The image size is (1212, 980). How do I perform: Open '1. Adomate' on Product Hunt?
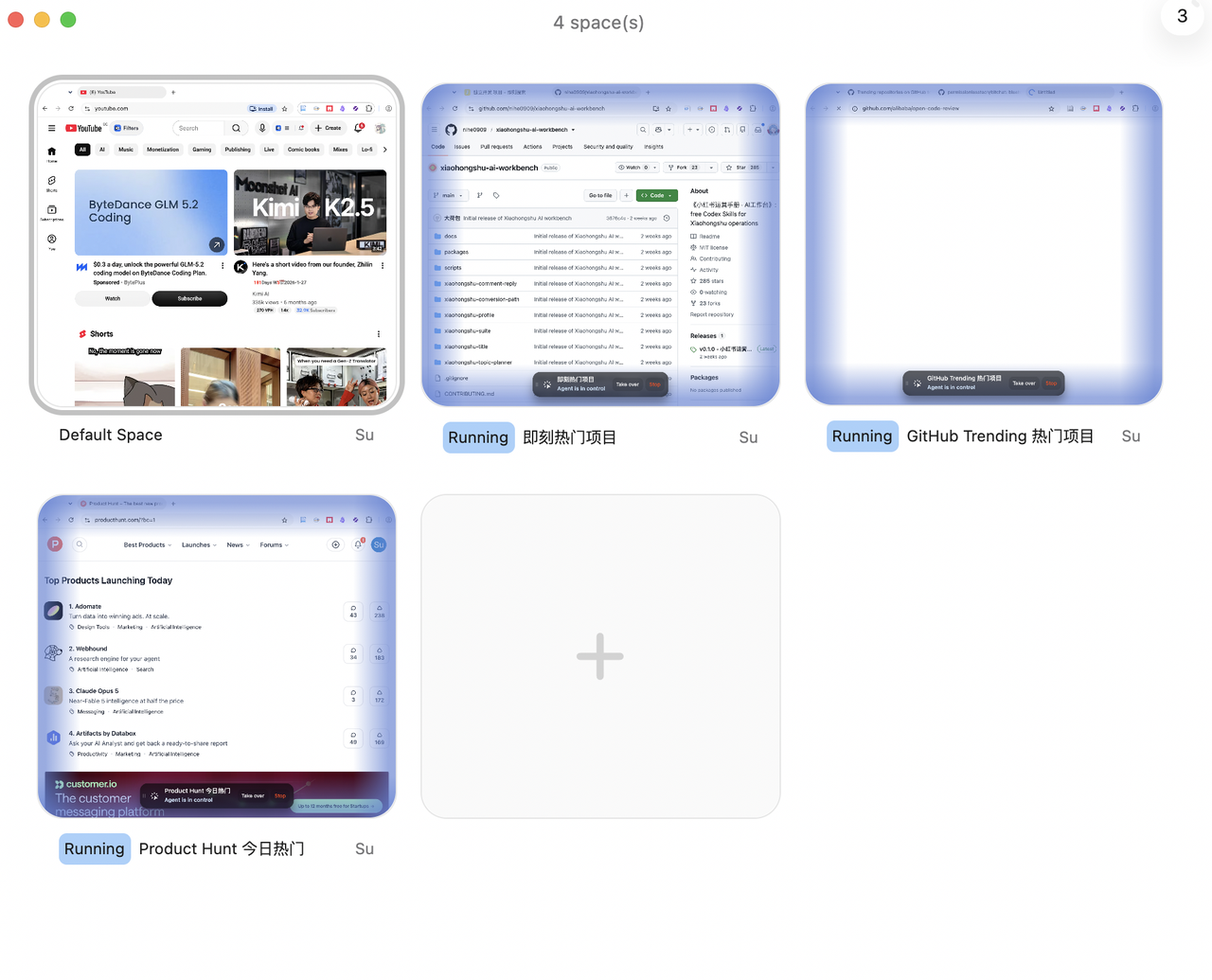(87, 606)
